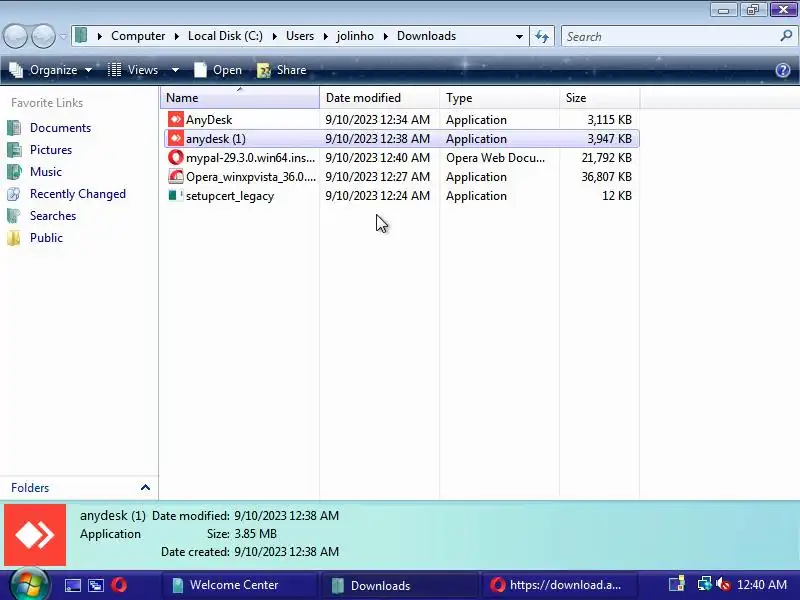Open Recently Changed favorite link
This screenshot has height=600, width=800.
click(x=66, y=193)
